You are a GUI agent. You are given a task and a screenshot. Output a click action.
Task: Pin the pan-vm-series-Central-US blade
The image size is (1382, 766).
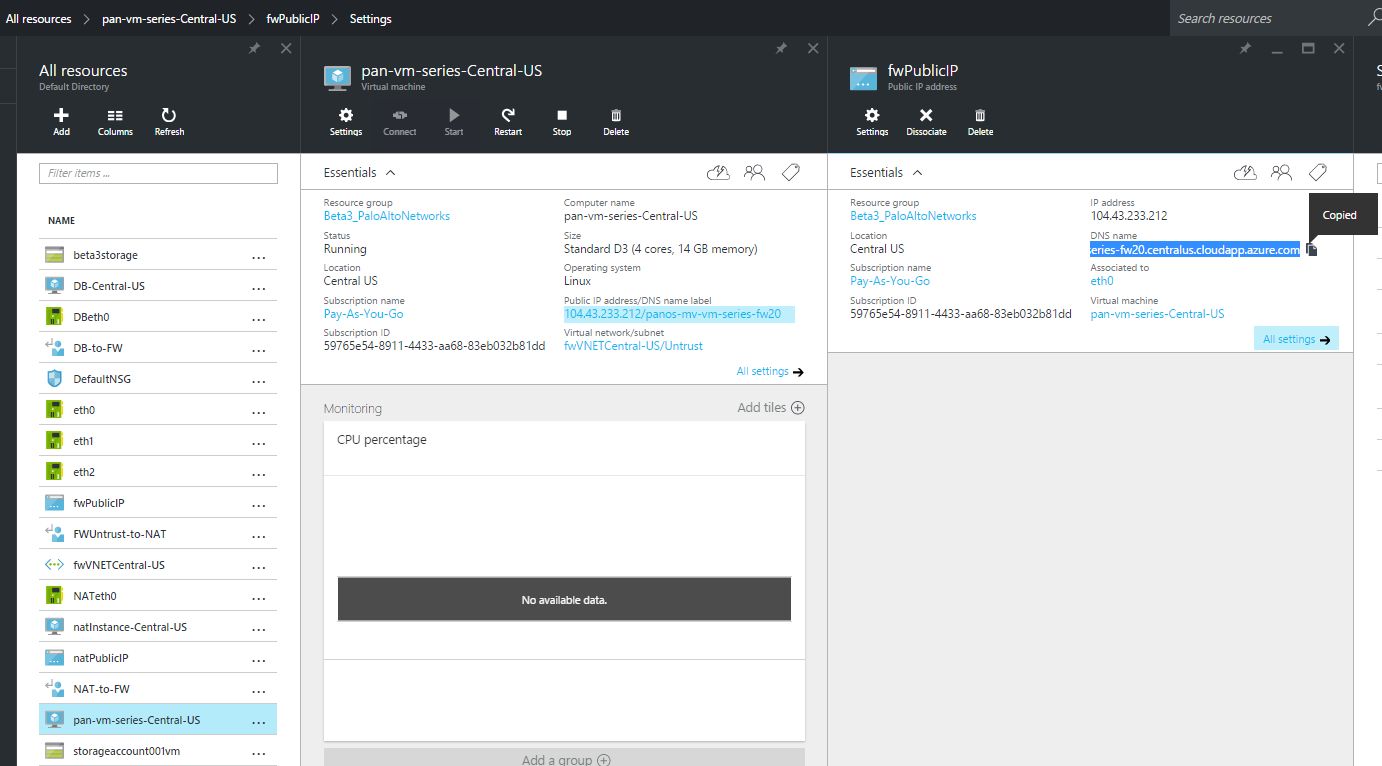click(781, 48)
